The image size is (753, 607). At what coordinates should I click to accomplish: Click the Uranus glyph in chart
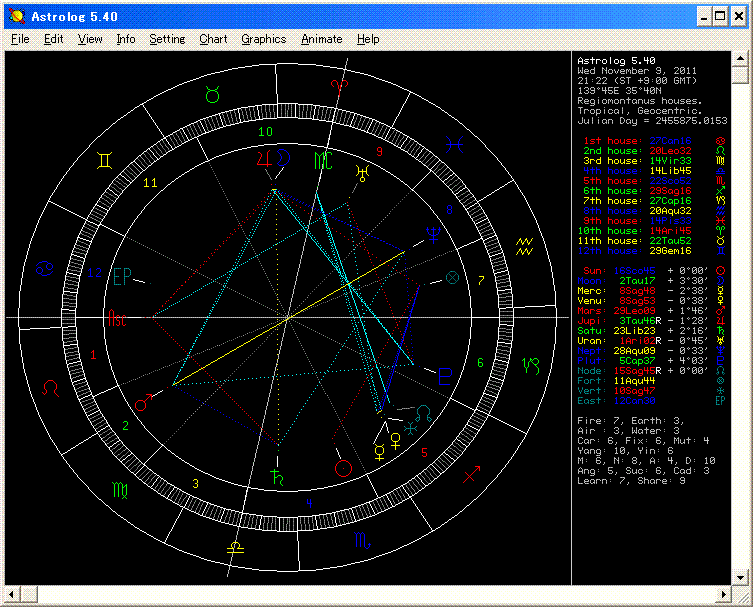pyautogui.click(x=362, y=173)
